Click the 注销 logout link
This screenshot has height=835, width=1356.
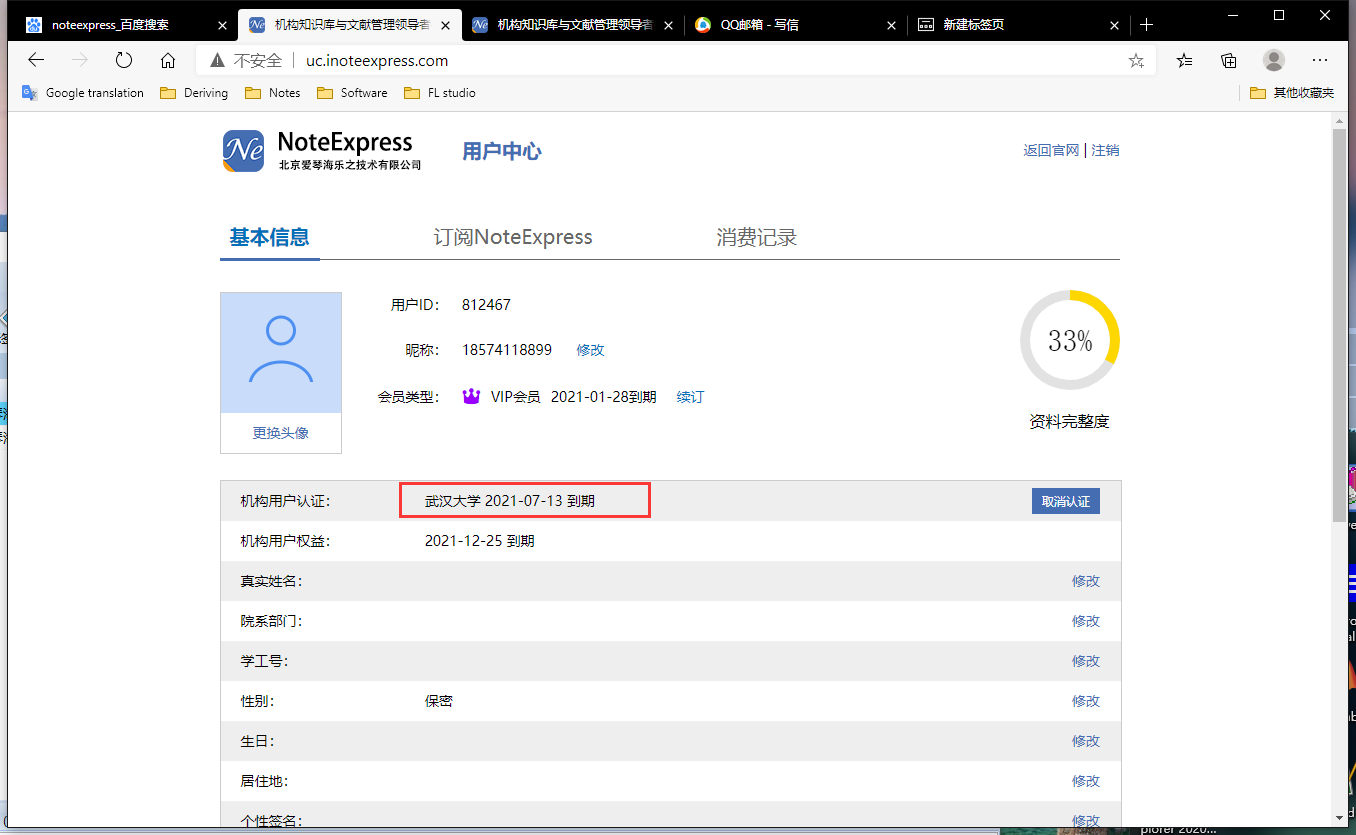click(x=1105, y=150)
